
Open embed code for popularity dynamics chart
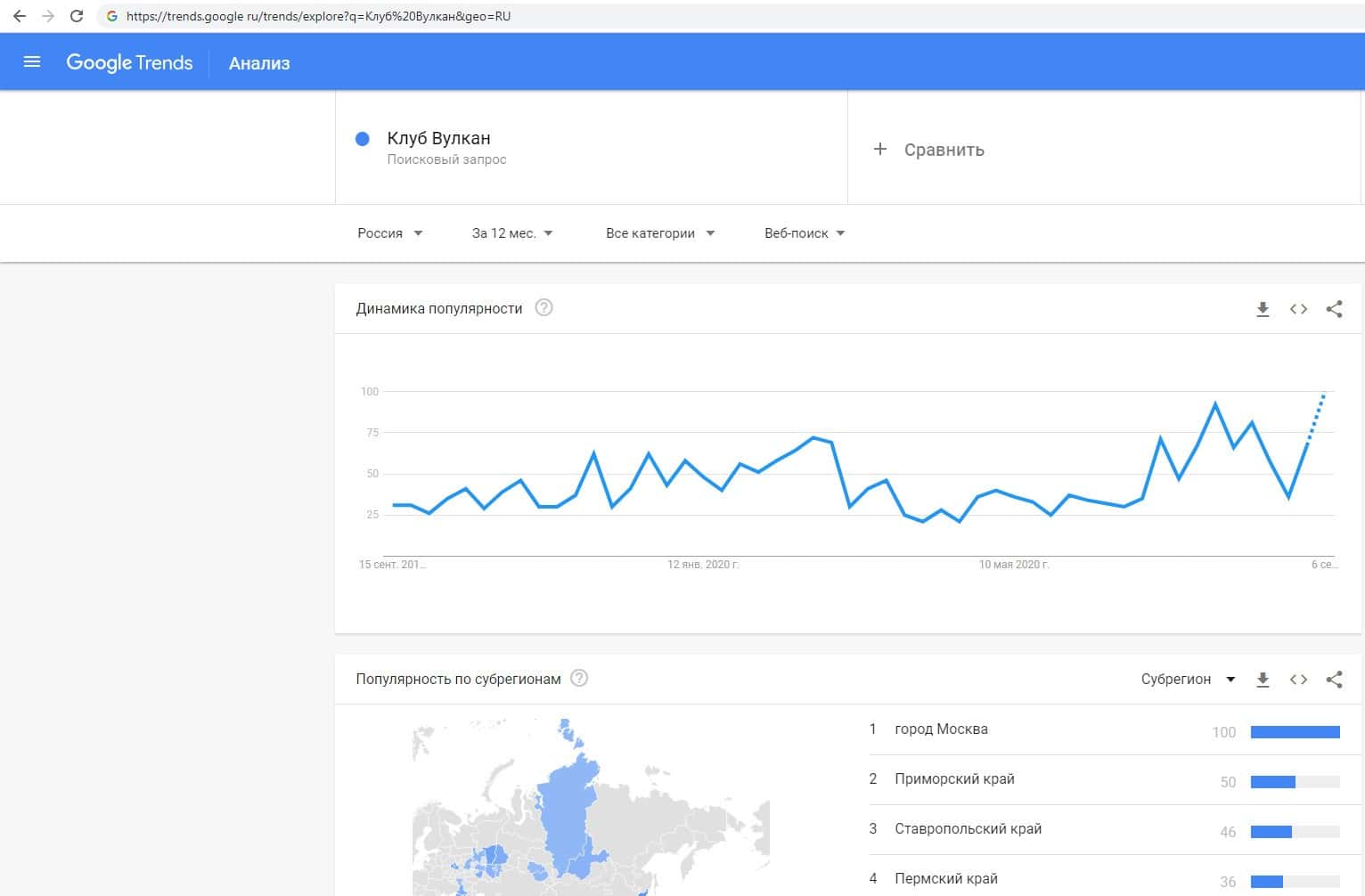coord(1298,309)
